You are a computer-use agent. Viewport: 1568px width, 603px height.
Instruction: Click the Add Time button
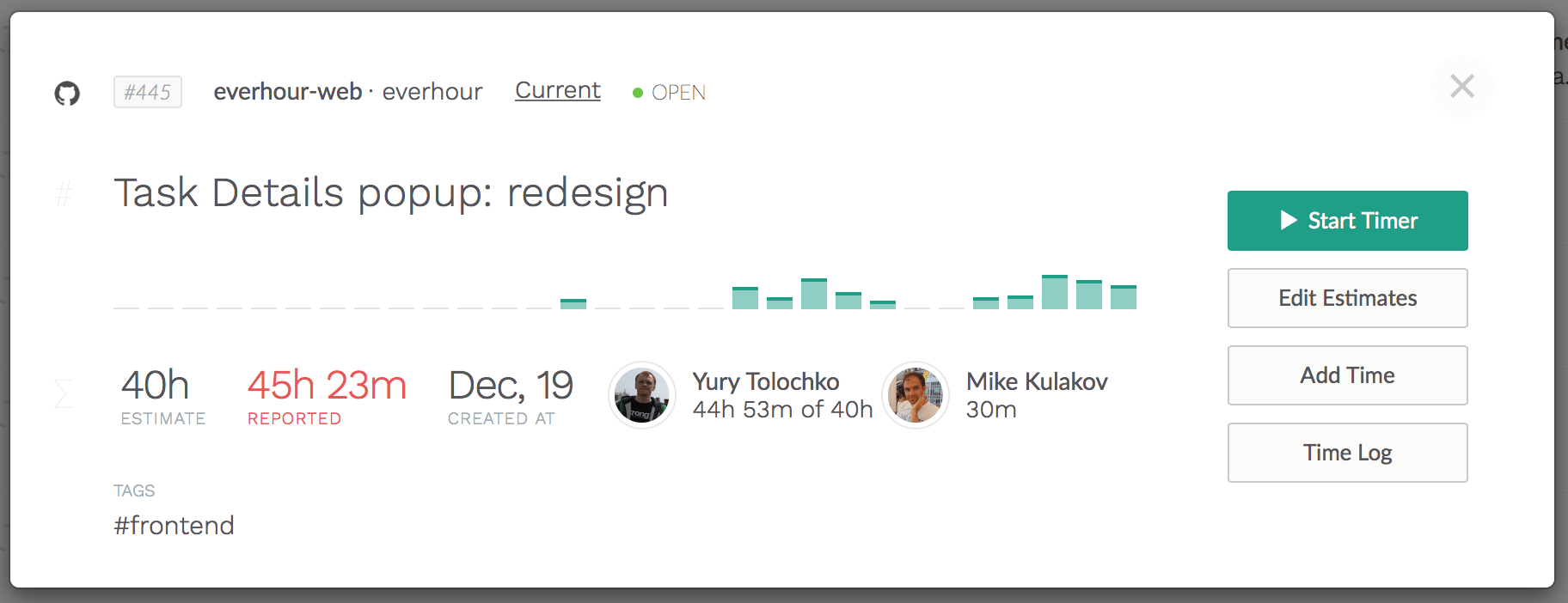coord(1347,375)
